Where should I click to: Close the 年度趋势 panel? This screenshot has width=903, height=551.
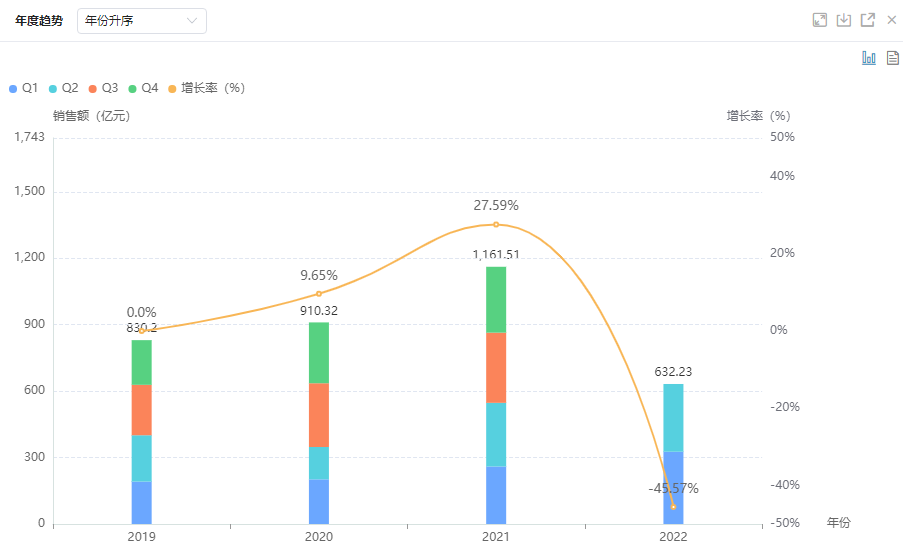coord(891,20)
